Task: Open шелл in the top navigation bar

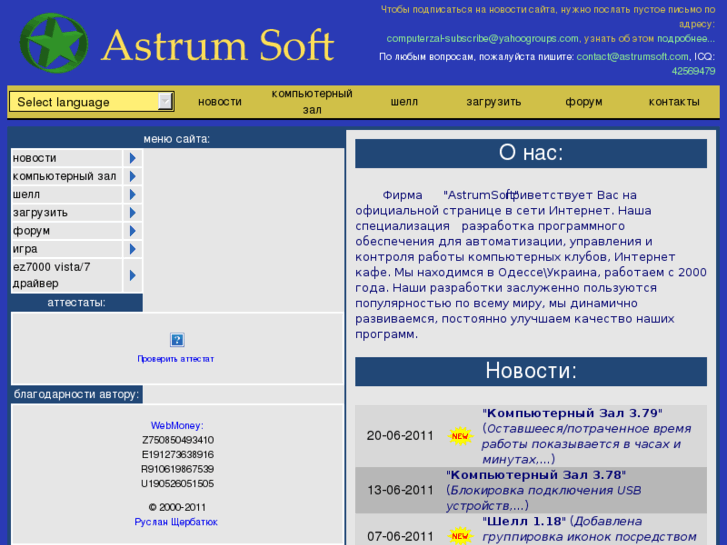Action: pos(404,102)
